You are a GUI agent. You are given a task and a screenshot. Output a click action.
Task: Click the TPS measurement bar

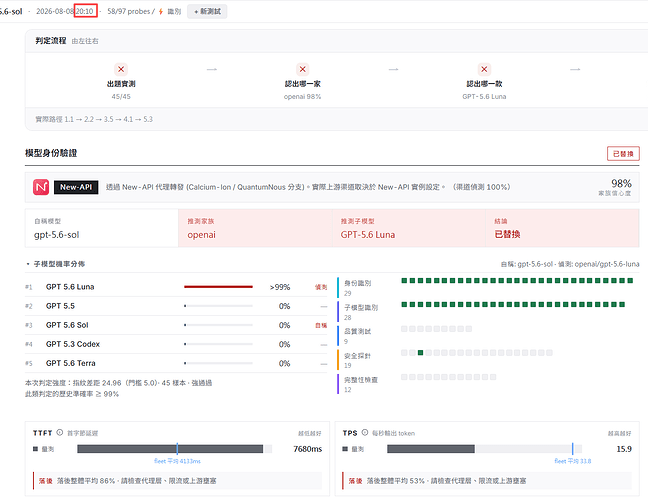[x=484, y=449]
